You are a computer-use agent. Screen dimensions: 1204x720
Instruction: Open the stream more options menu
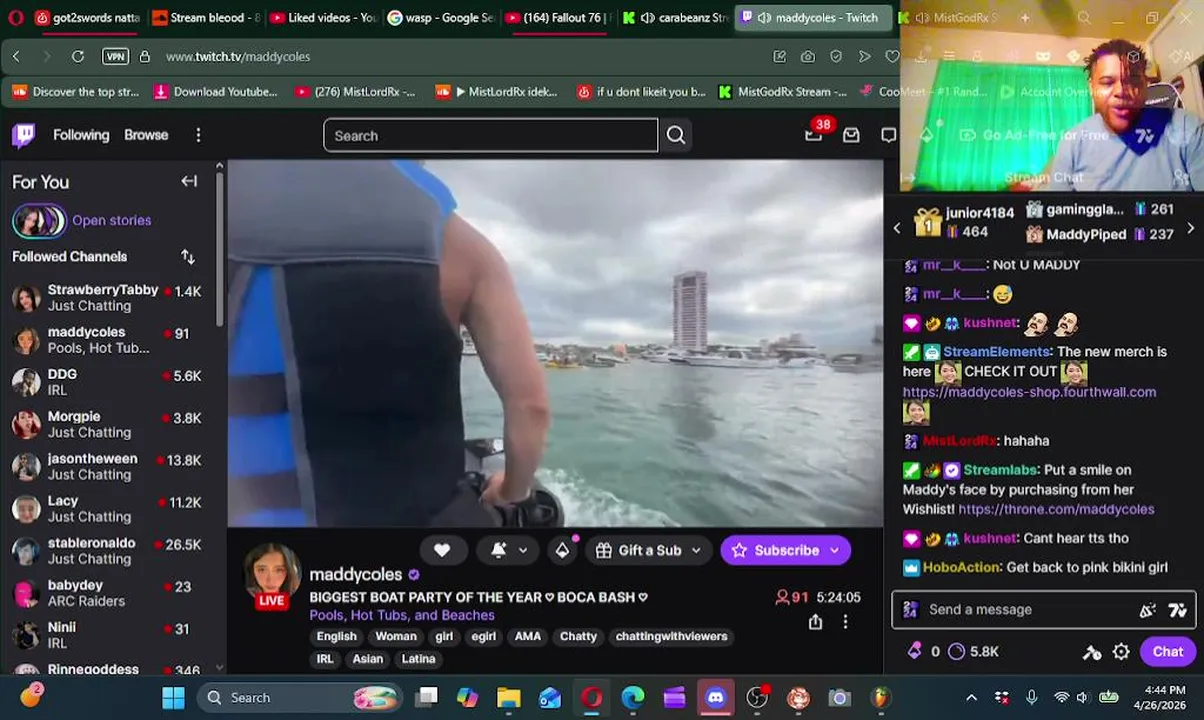(845, 622)
